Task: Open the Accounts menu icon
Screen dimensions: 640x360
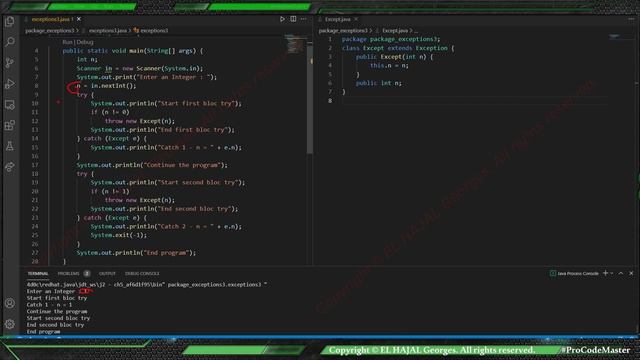Action: (10, 303)
